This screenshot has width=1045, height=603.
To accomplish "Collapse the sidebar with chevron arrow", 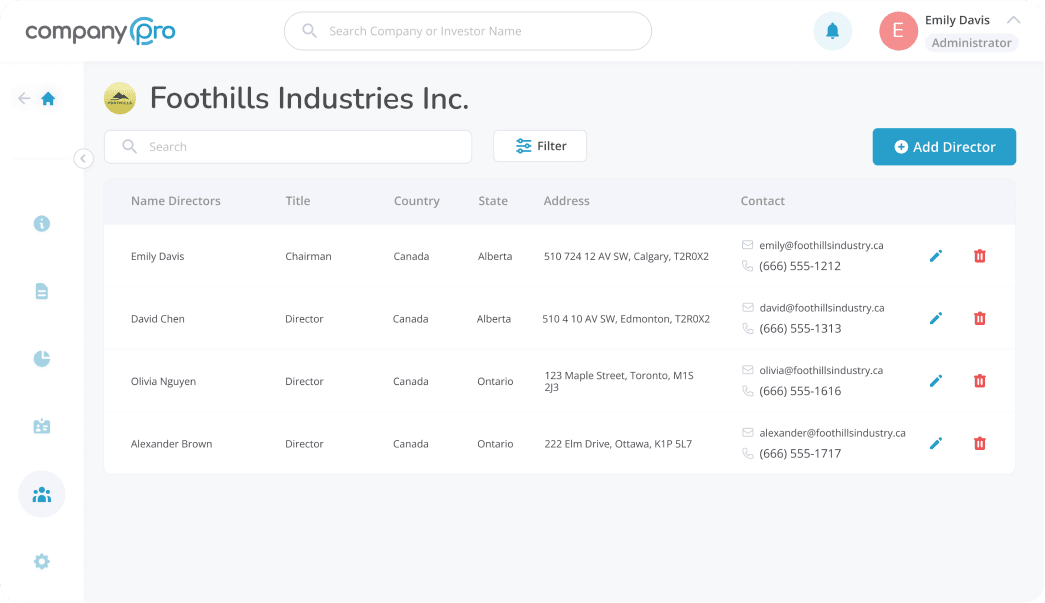I will coord(83,158).
